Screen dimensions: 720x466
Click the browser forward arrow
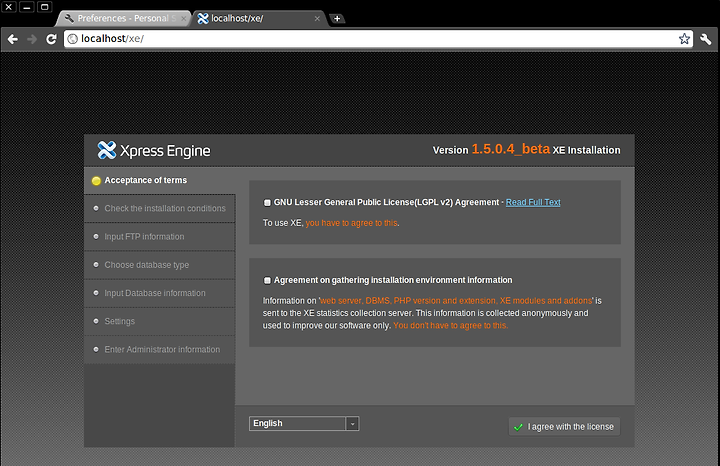(32, 39)
